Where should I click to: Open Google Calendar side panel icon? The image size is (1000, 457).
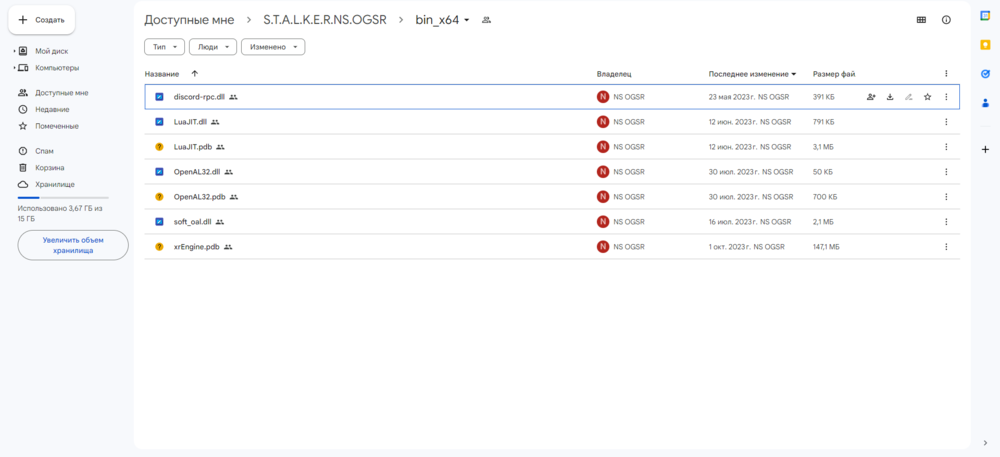[985, 15]
